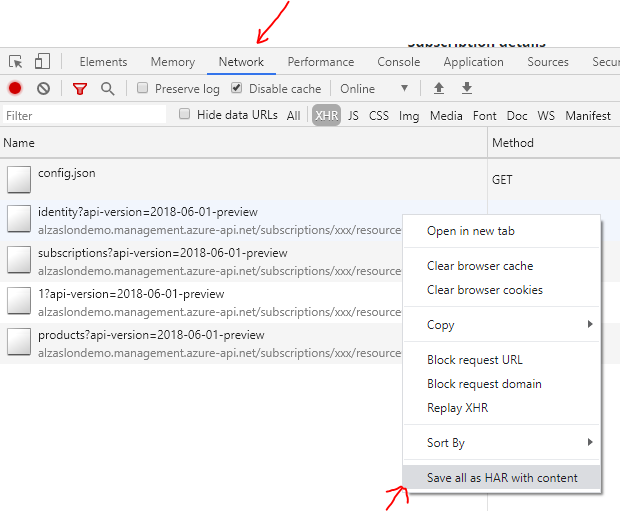The height and width of the screenshot is (511, 620).
Task: Toggle the device toolbar icon
Action: click(42, 61)
